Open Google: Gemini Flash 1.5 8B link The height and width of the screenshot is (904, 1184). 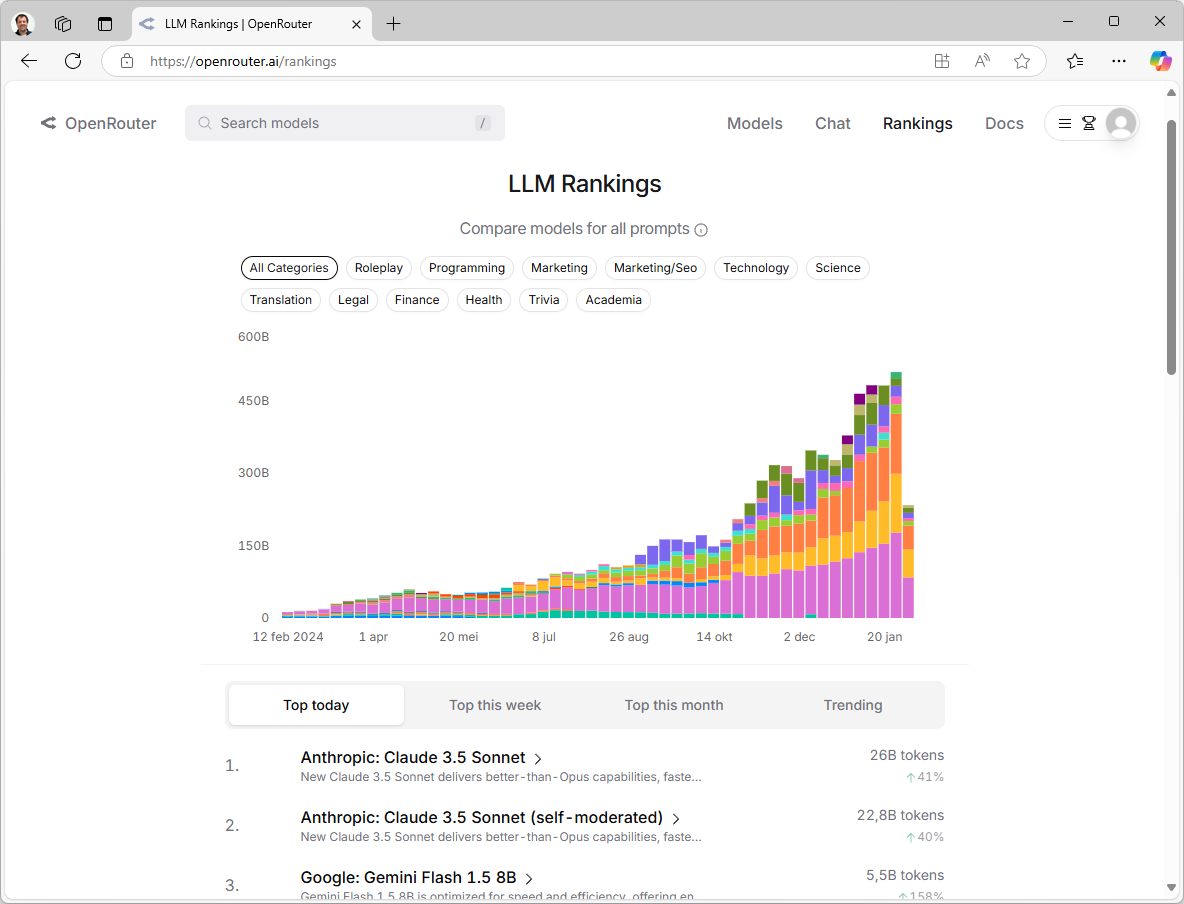pos(409,878)
